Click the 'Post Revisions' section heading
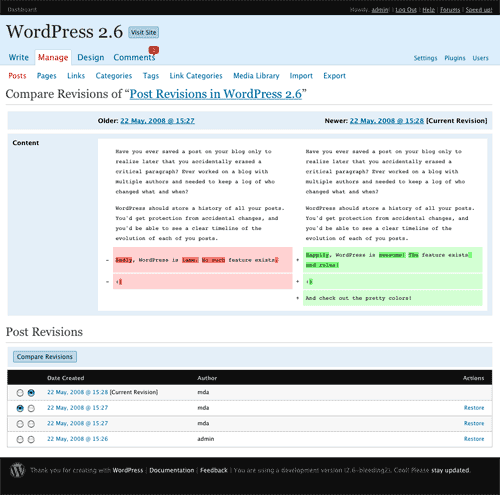Screen dimensions: 500x495 44,332
